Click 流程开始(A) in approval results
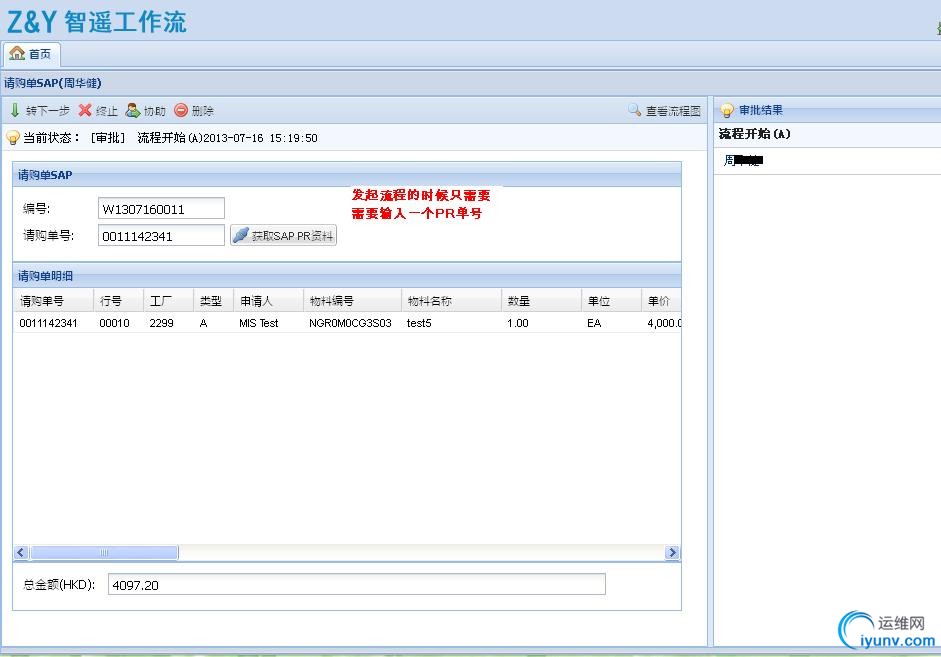941x657 pixels. (755, 134)
